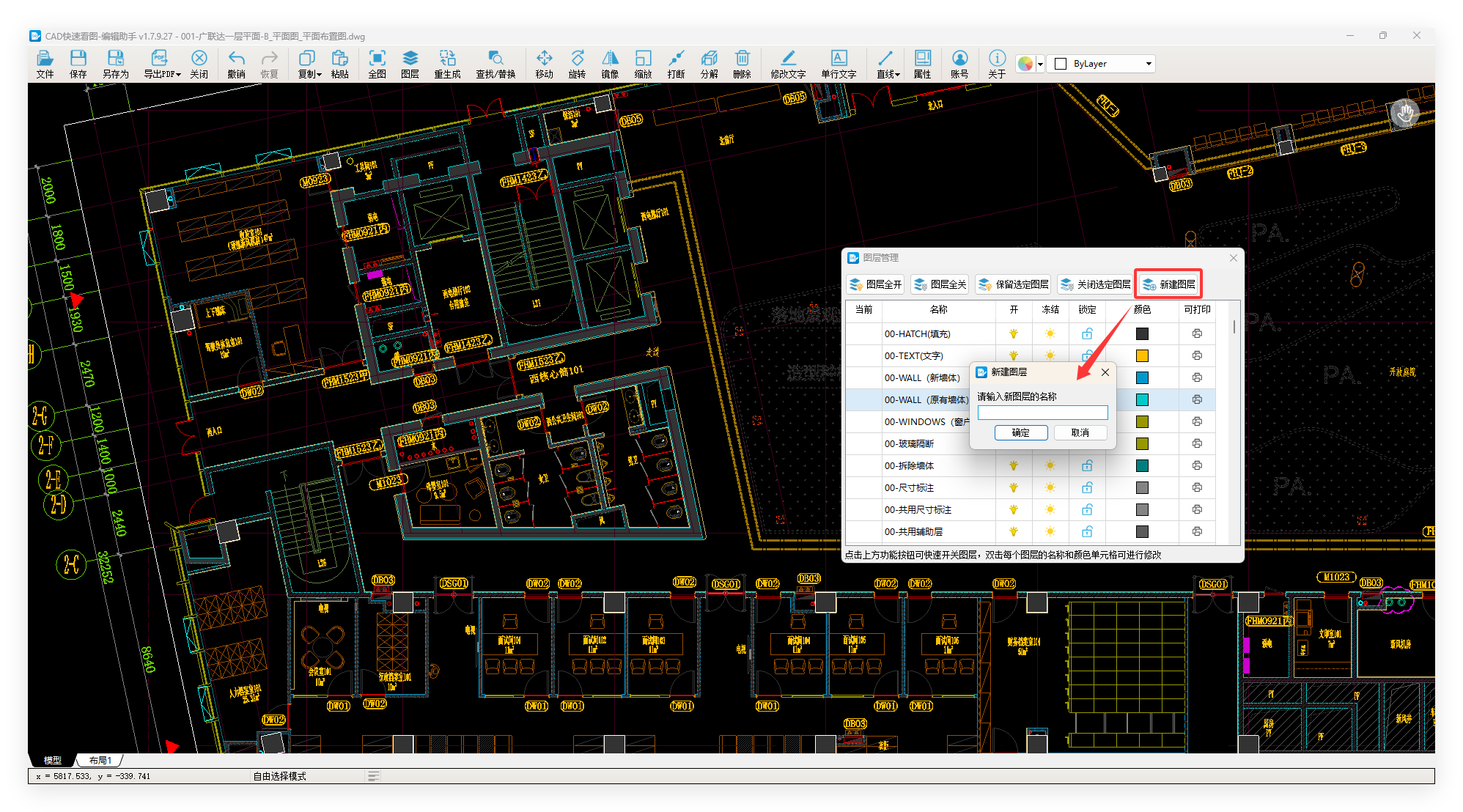
Task: Select the 旋转 rotate tool
Action: coord(577,64)
